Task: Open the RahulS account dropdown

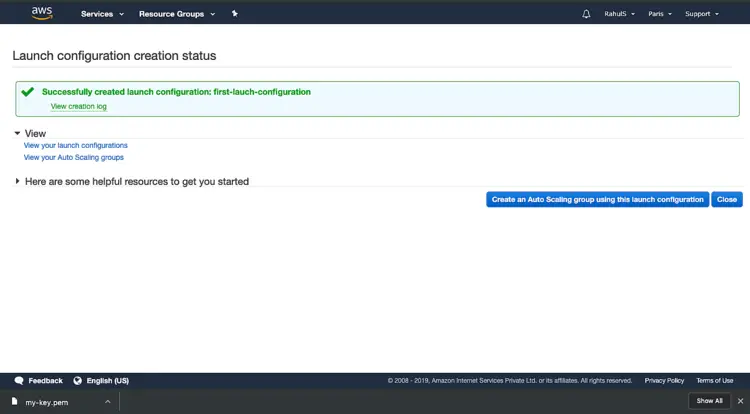Action: point(619,14)
